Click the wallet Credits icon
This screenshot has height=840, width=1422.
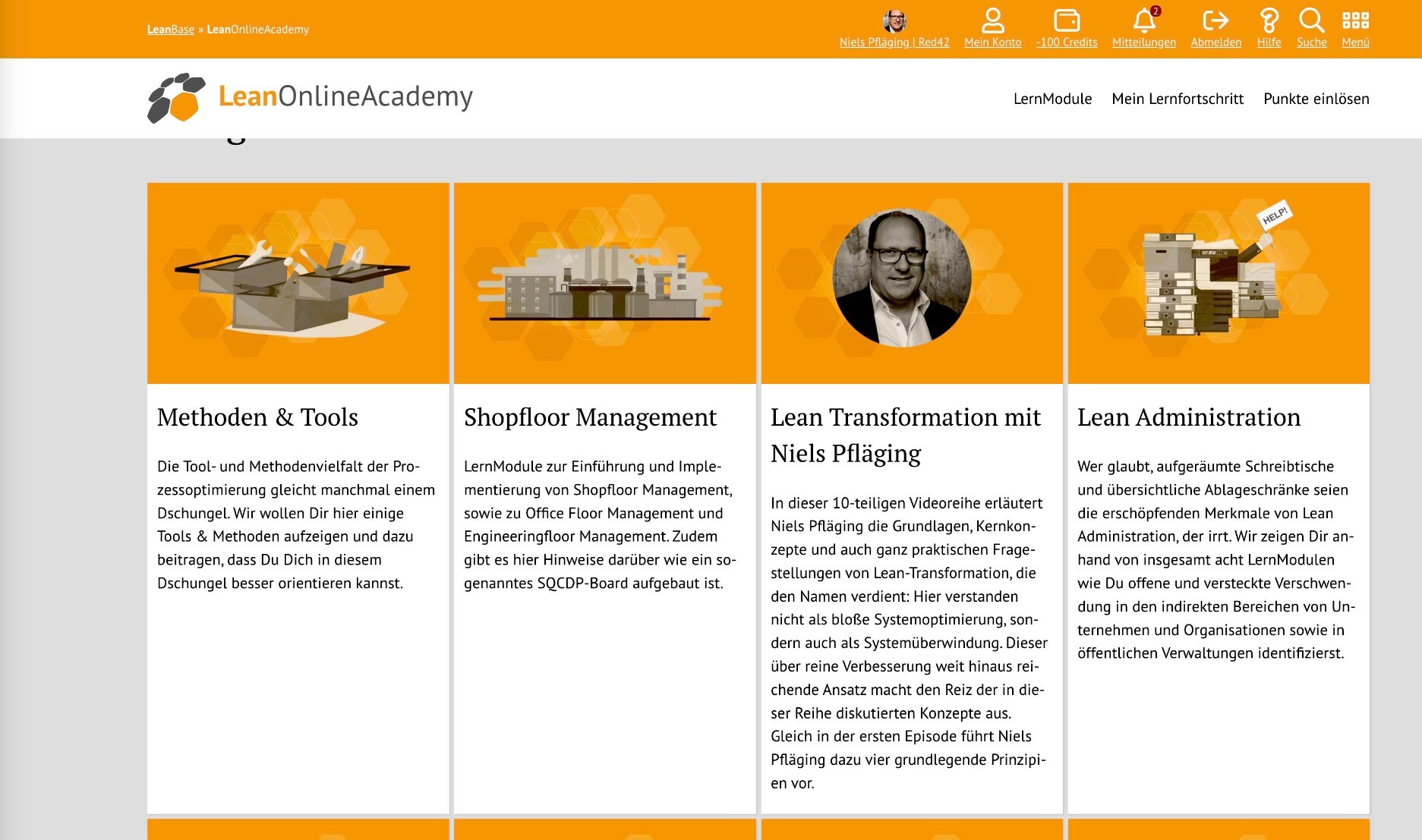[x=1067, y=20]
